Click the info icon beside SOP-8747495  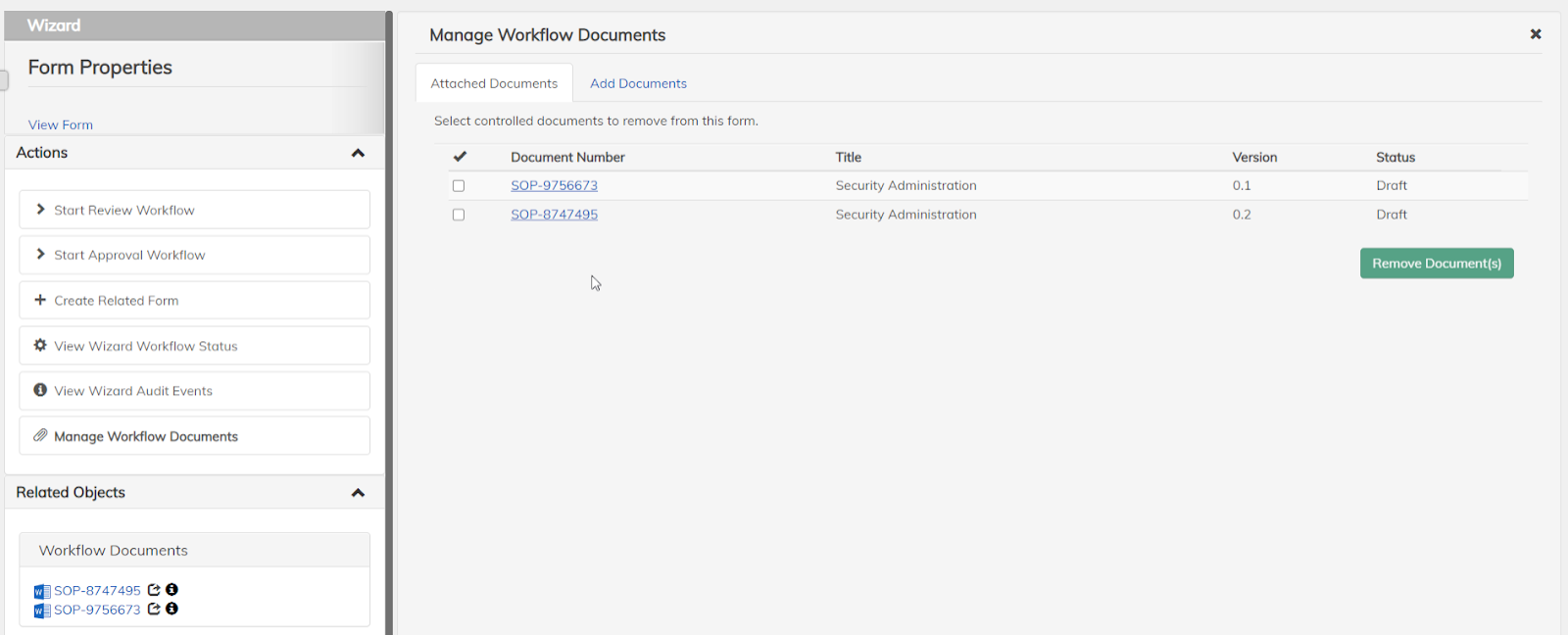tap(171, 590)
